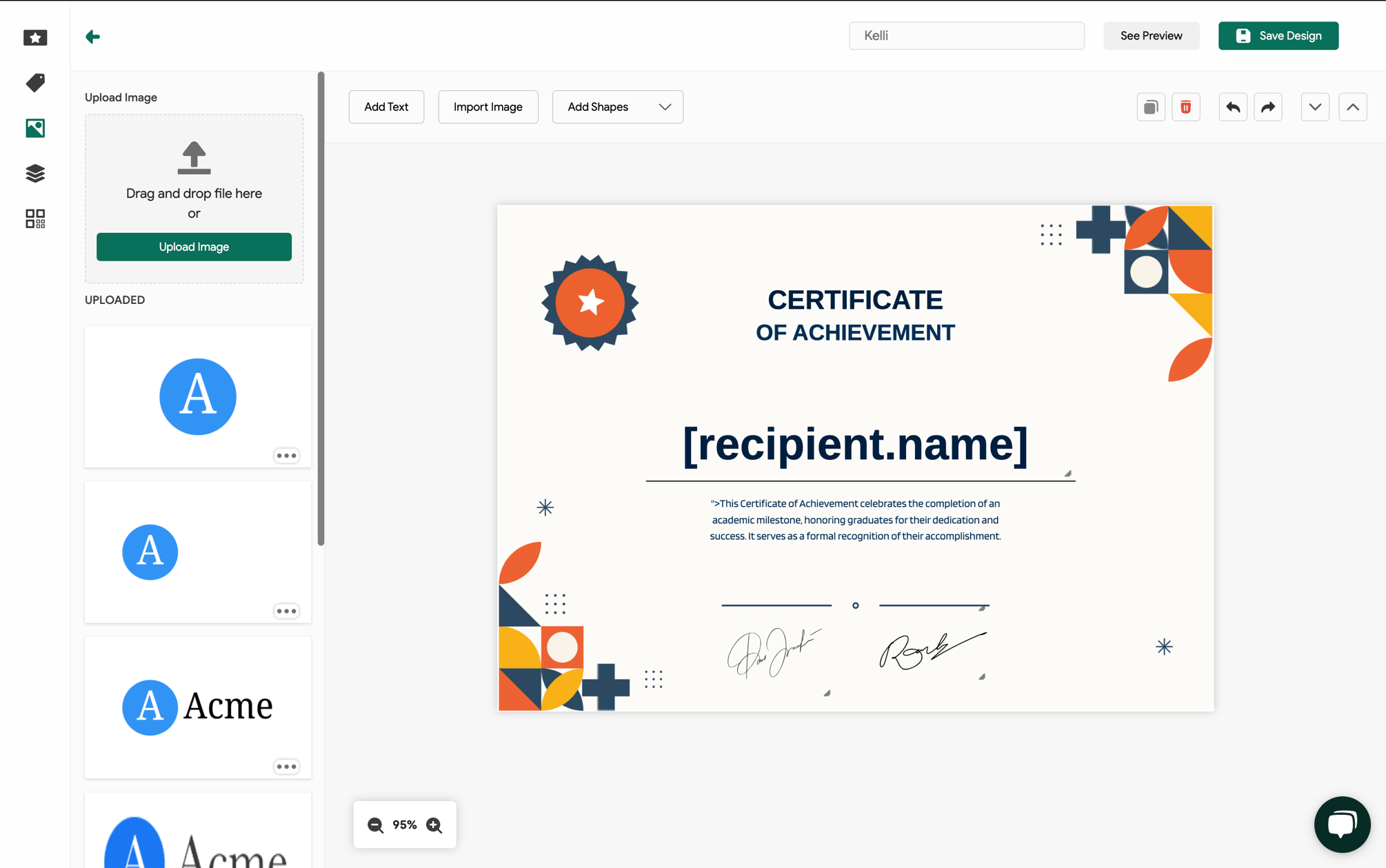Zoom in on the canvas
Viewport: 1386px width, 868px height.
tap(434, 825)
